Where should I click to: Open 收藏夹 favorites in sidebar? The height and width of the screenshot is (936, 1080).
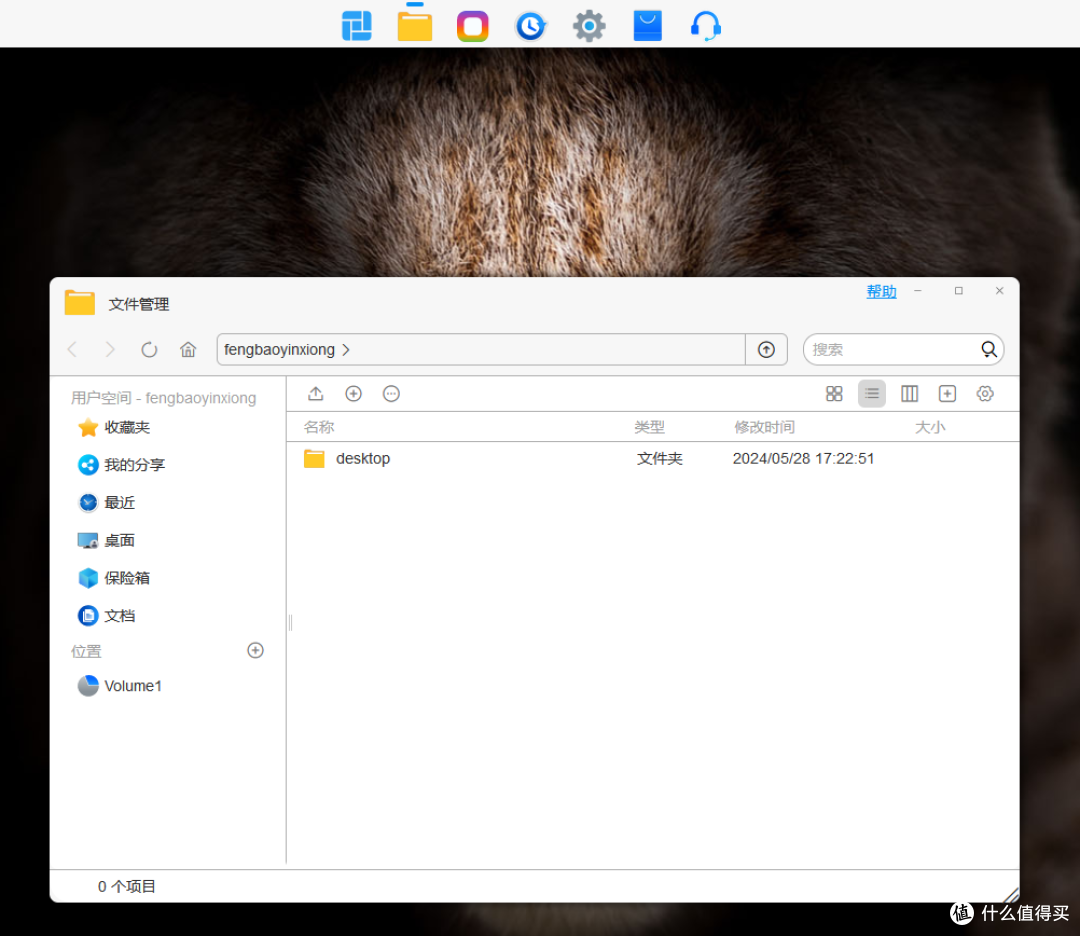(114, 427)
